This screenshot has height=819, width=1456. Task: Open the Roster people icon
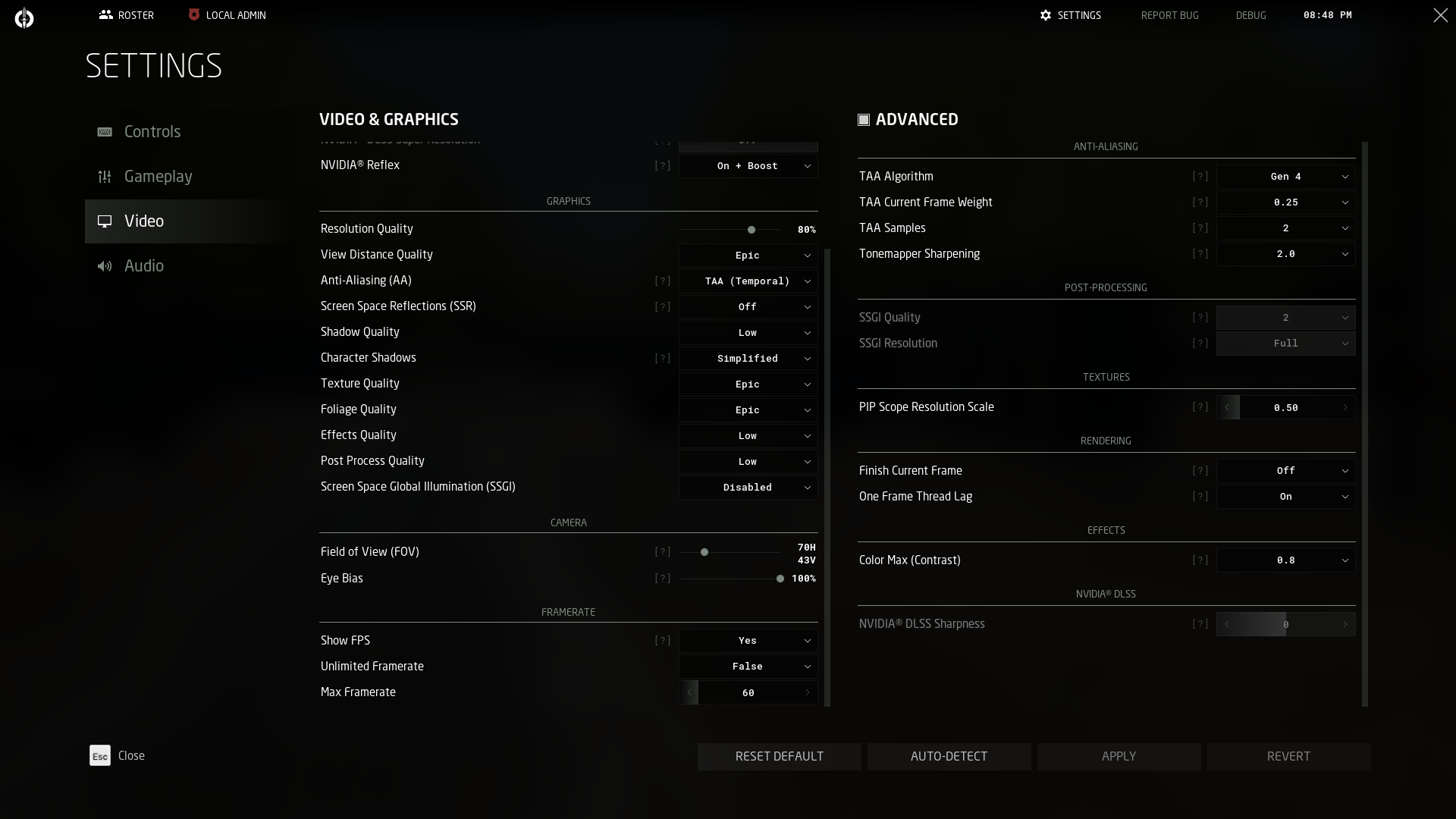tap(105, 15)
